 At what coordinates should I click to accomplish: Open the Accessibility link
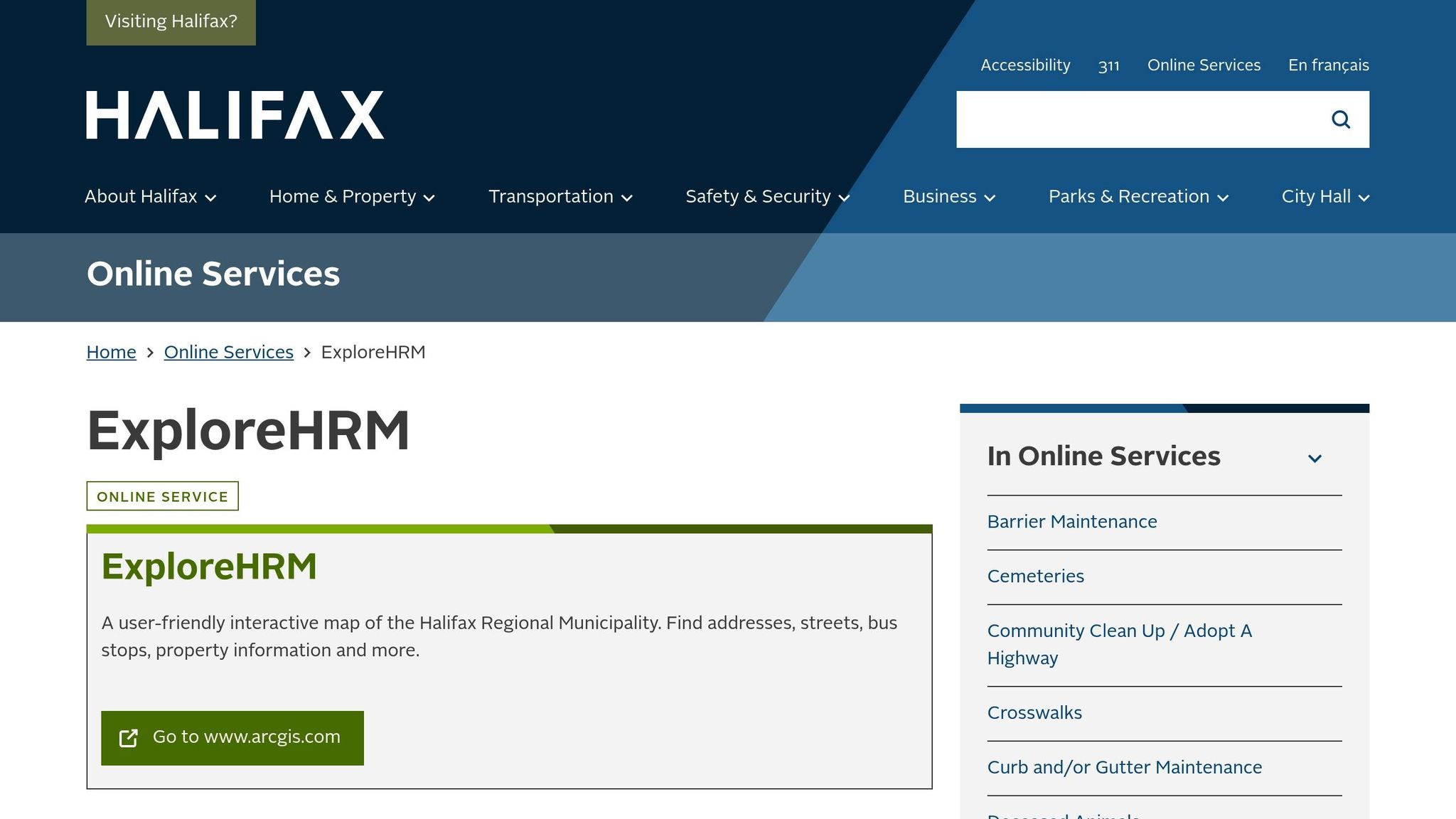coord(1025,65)
